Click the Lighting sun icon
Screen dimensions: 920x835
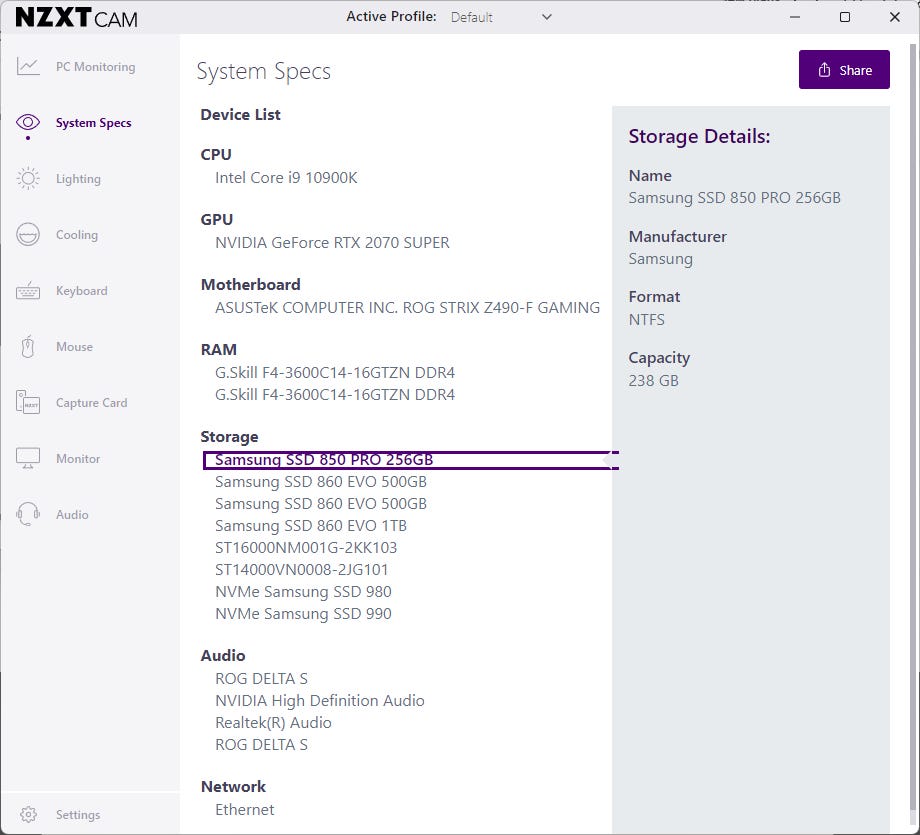(28, 178)
